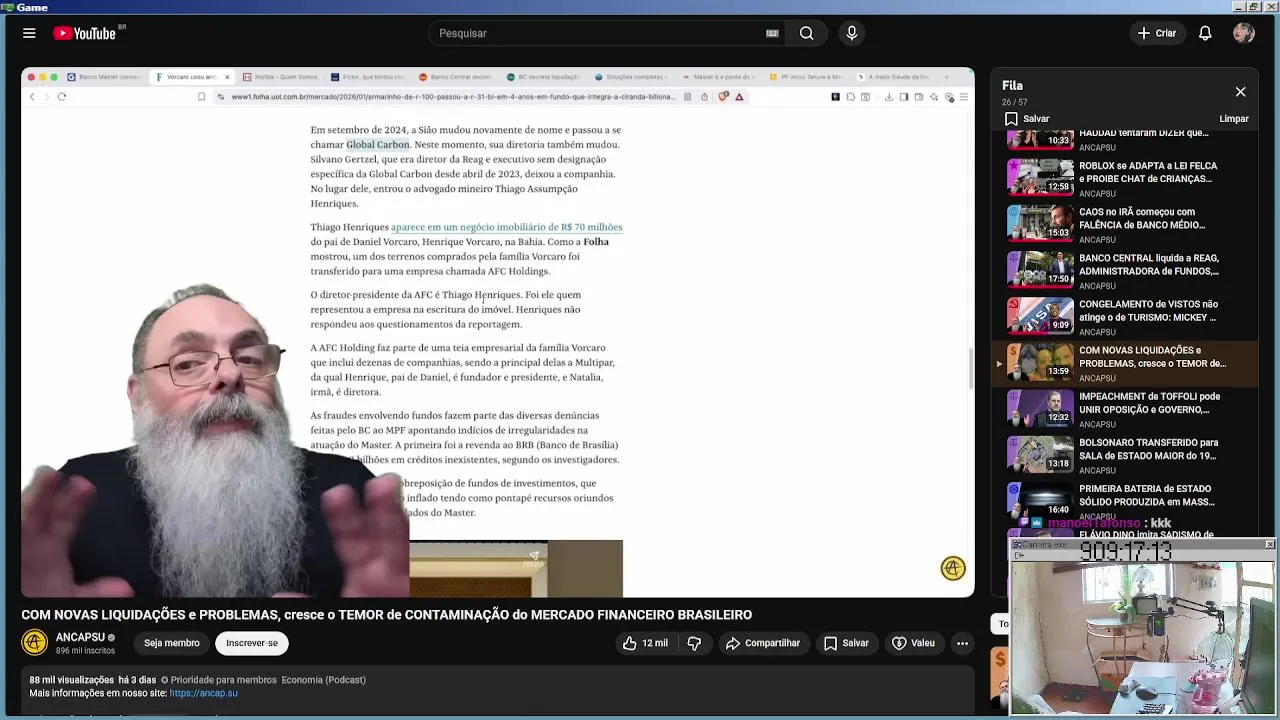Switch to 'Soluções completas' browser tab in video
This screenshot has height=720, width=1280.
coord(632,77)
